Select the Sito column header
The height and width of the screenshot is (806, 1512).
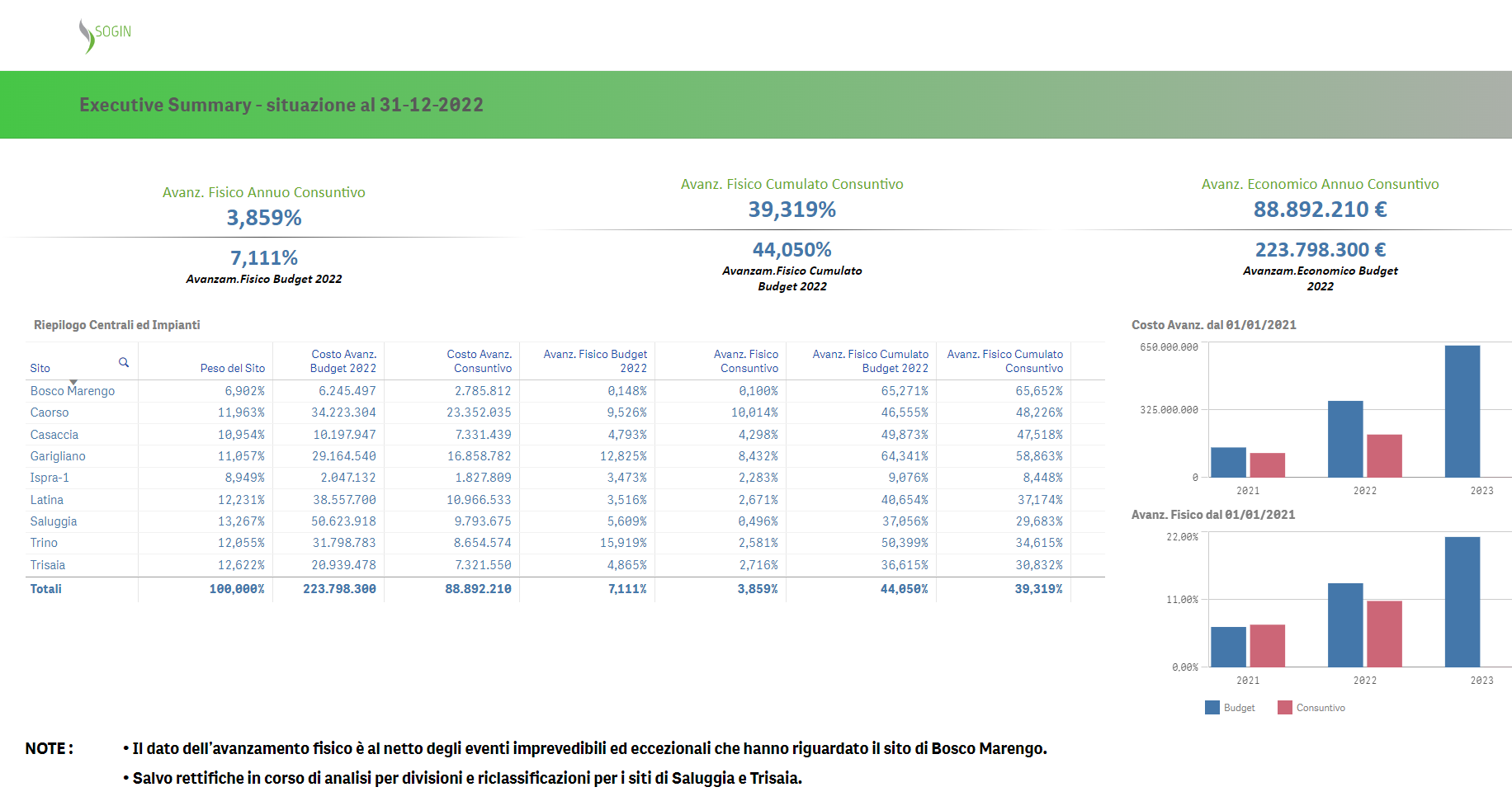(x=40, y=368)
